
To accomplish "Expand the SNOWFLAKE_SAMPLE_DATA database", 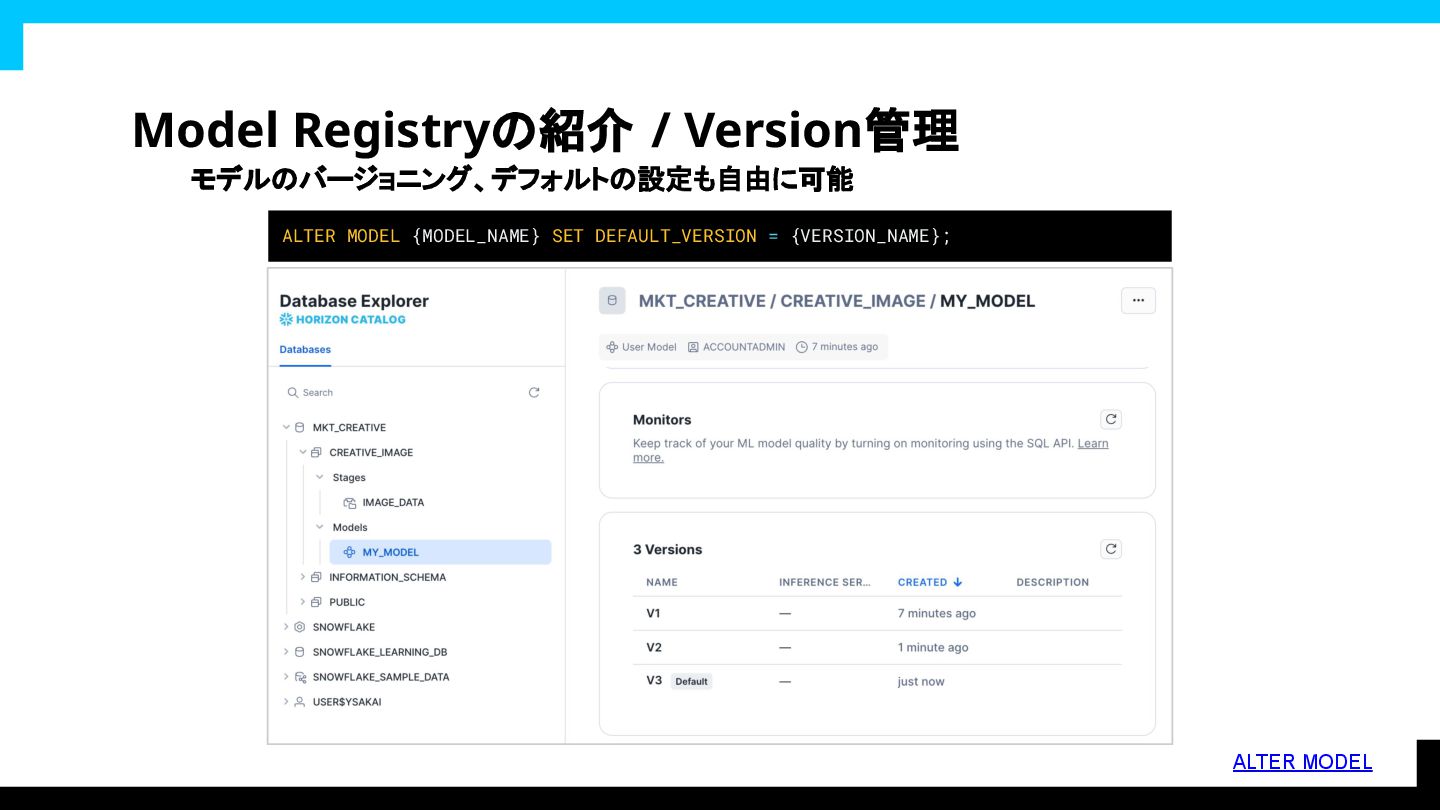I will click(x=286, y=677).
